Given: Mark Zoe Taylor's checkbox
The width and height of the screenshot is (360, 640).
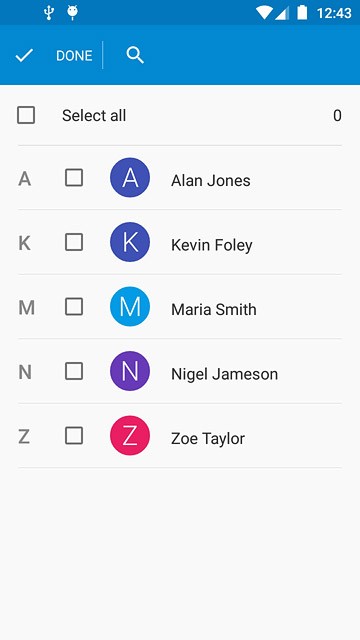Looking at the screenshot, I should pyautogui.click(x=74, y=436).
